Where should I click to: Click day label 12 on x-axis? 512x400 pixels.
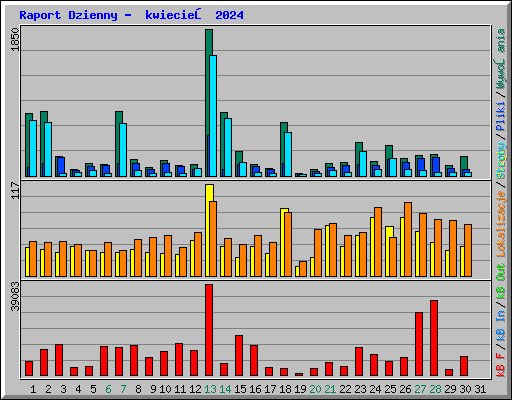pos(195,389)
